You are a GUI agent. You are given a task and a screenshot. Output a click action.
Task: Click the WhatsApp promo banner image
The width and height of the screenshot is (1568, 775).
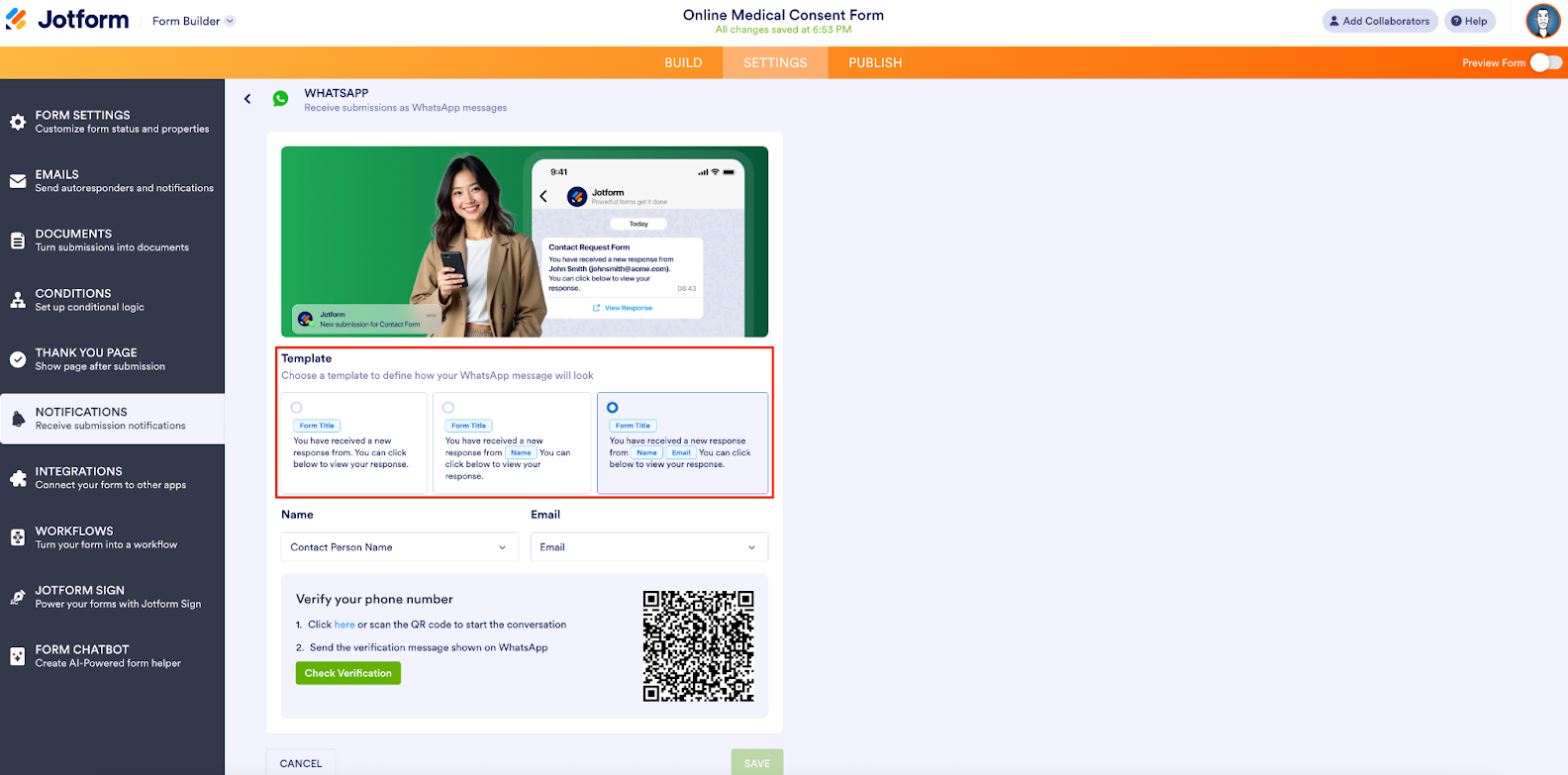[x=525, y=242]
